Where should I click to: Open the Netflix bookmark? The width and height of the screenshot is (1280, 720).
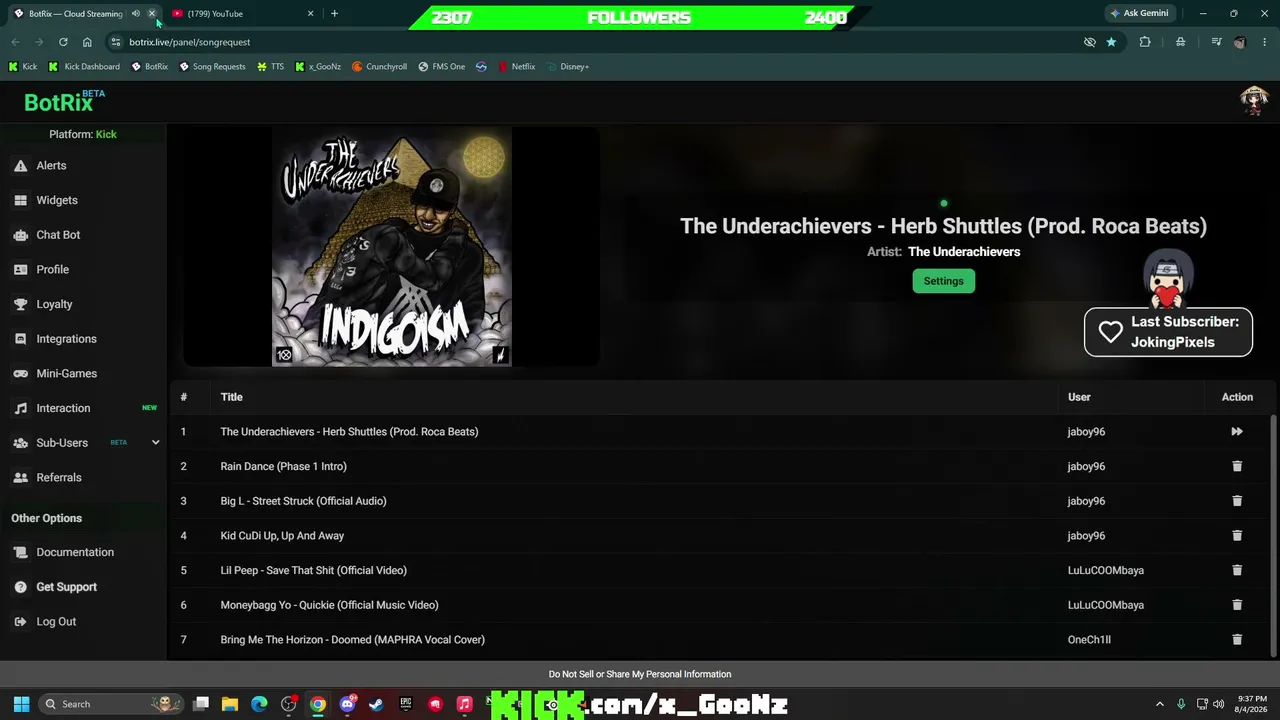(517, 67)
